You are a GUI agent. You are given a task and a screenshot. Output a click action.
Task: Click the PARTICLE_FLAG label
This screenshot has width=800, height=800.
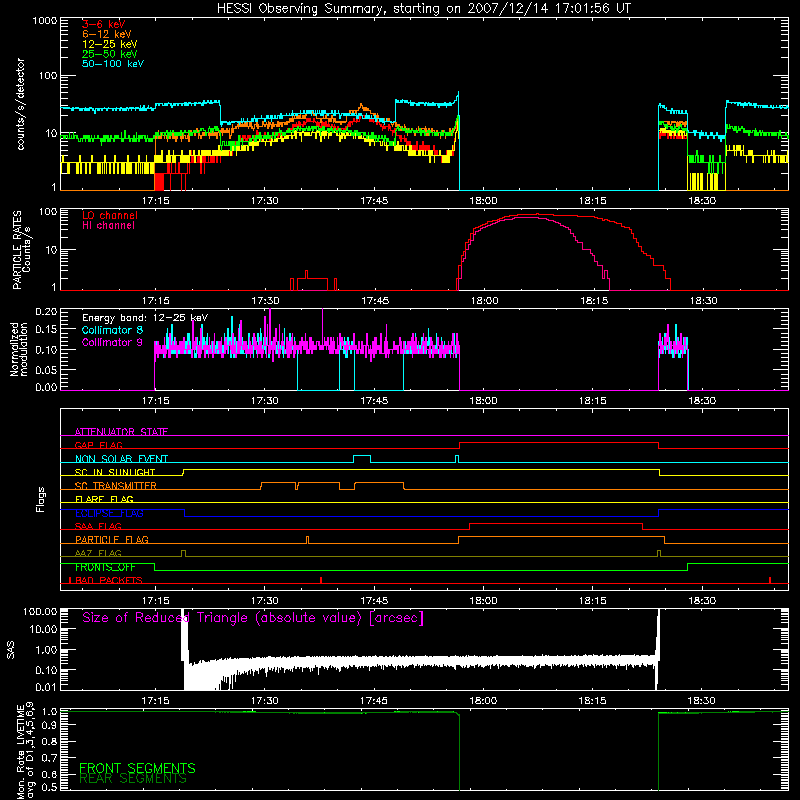[112, 539]
